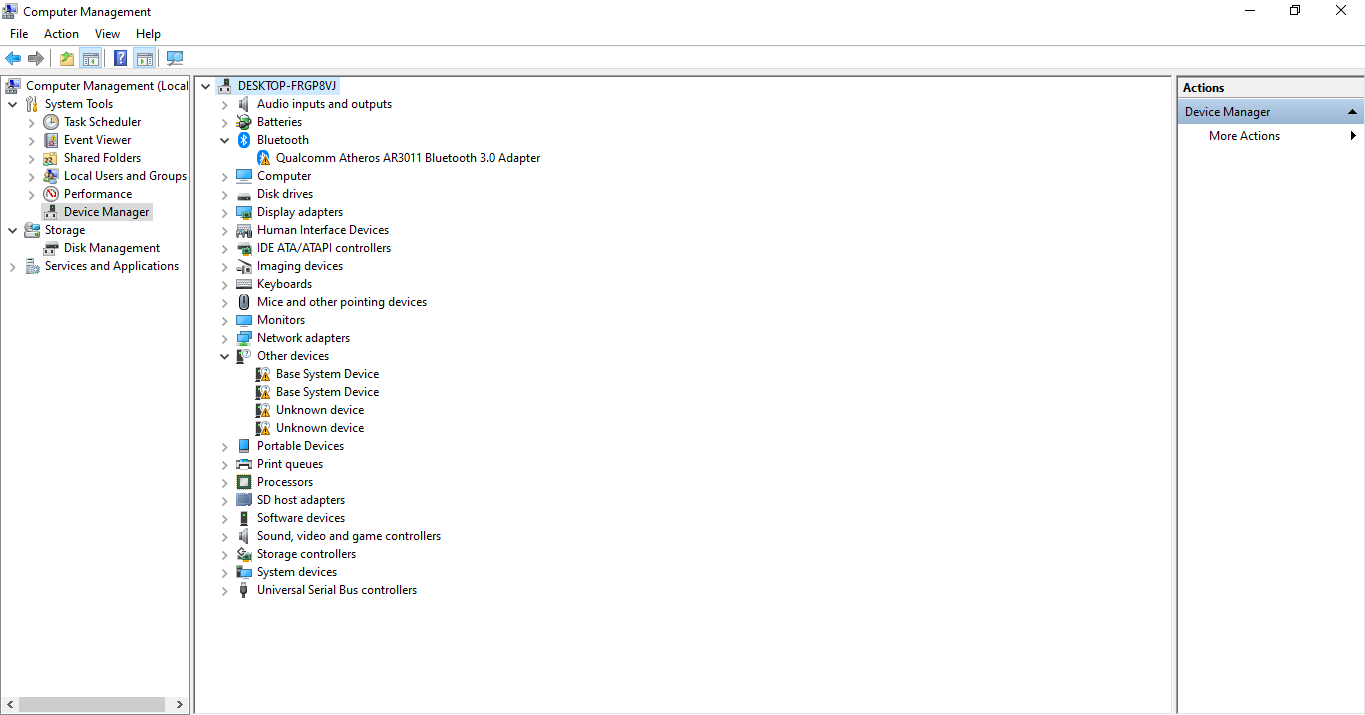Click the Performance icon in sidebar
The image size is (1365, 715).
pos(51,194)
